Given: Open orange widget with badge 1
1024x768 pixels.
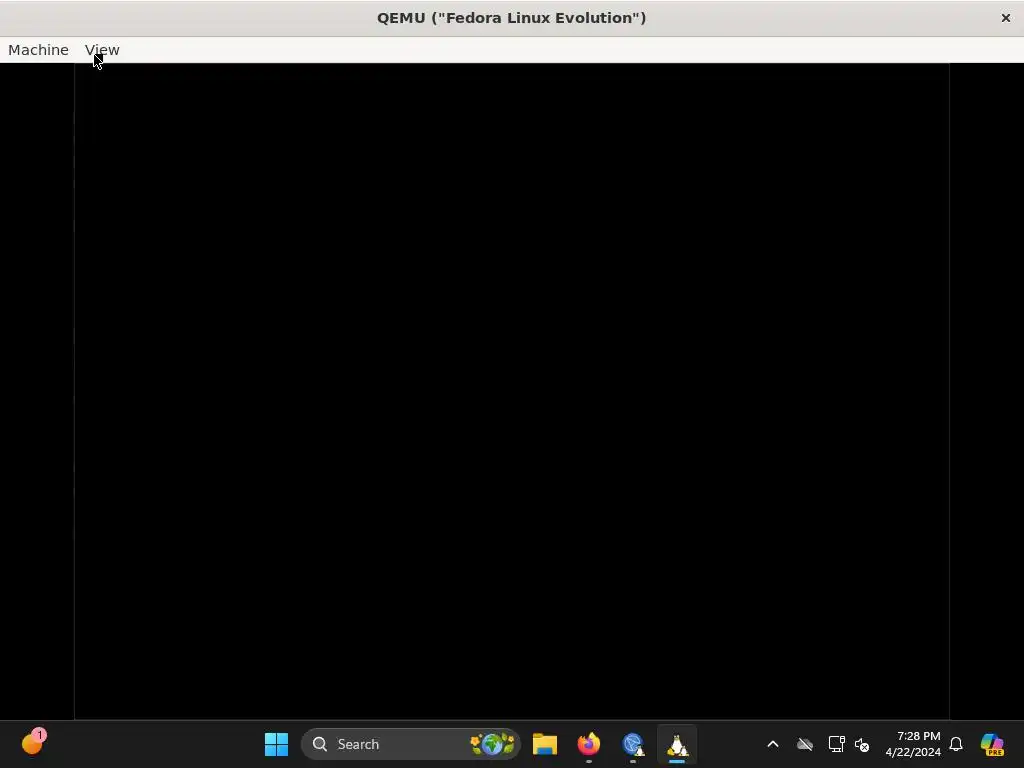Looking at the screenshot, I should (x=33, y=743).
